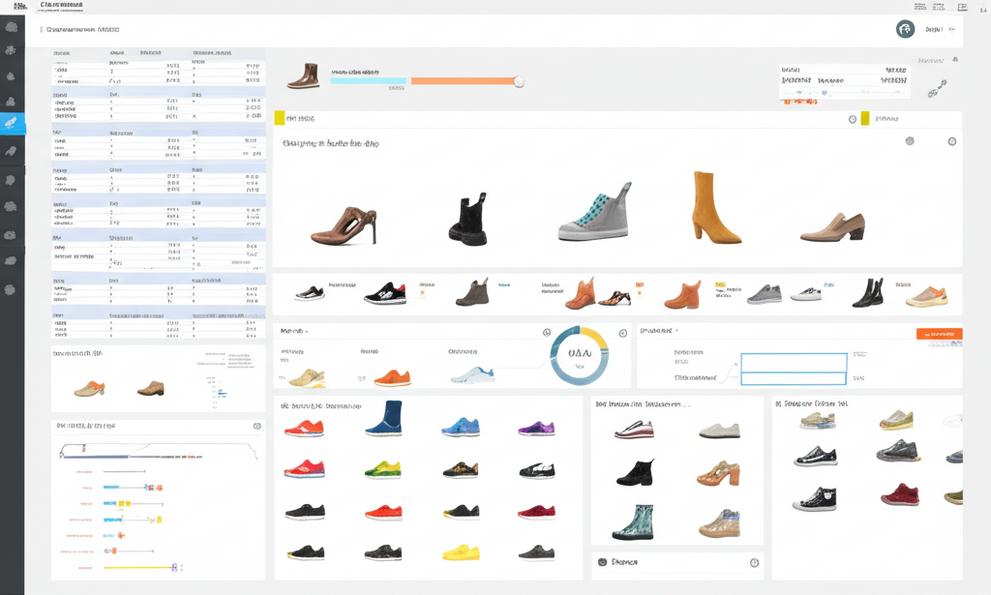Click the circular icon right of the donut chart
The width and height of the screenshot is (991, 595).
click(622, 333)
